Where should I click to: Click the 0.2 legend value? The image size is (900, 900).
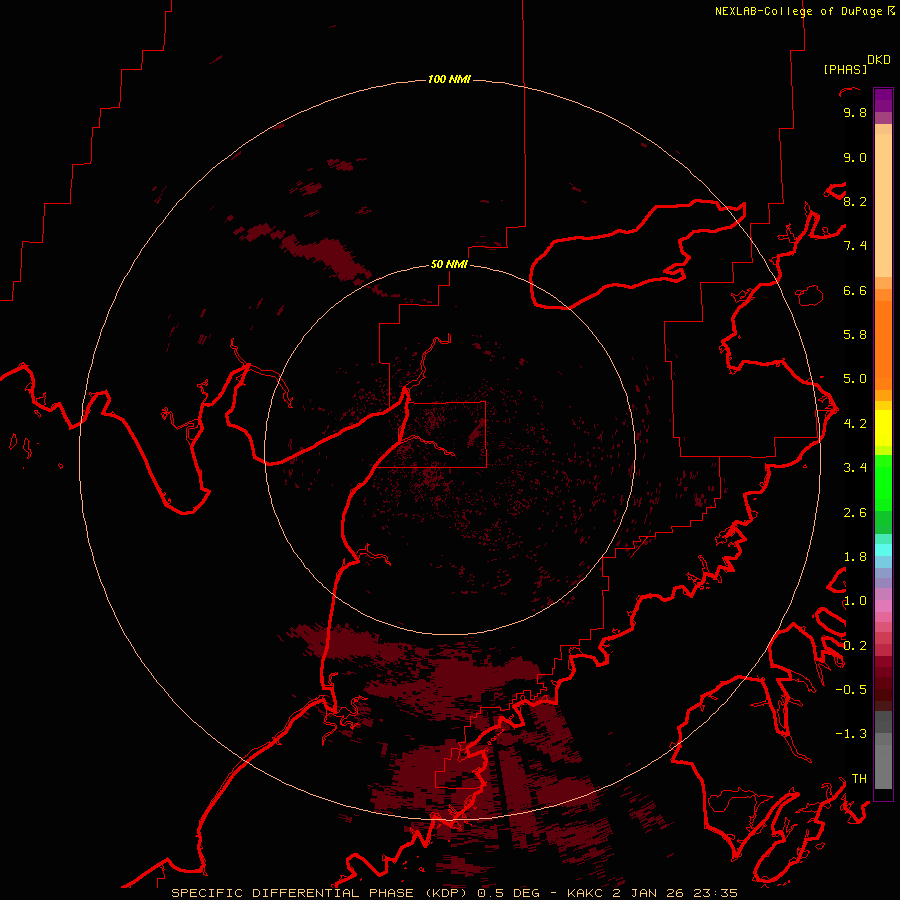(x=855, y=646)
